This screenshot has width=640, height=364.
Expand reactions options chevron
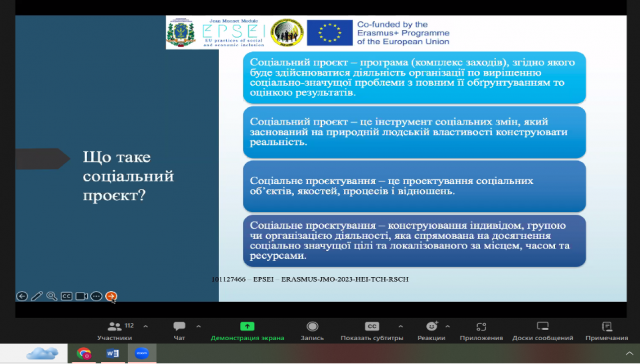coord(448,326)
